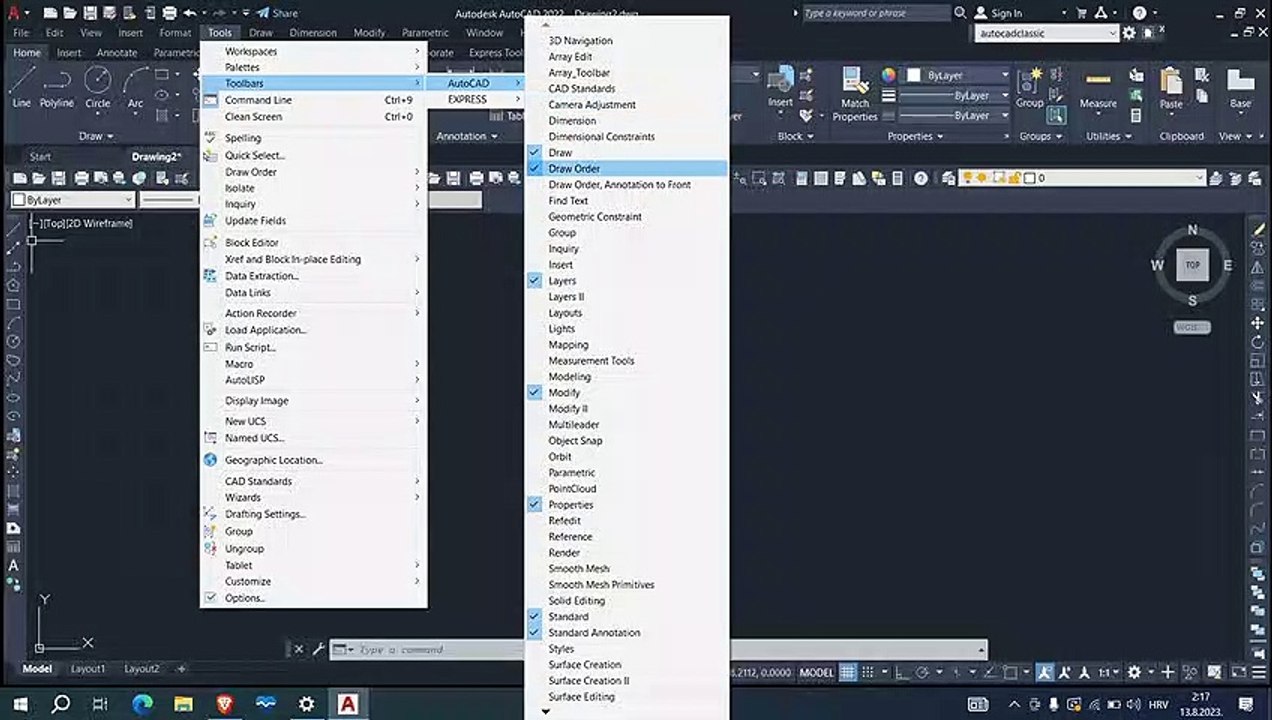Click the object color wheel swatch
Image resolution: width=1272 pixels, height=720 pixels.
coord(889,75)
